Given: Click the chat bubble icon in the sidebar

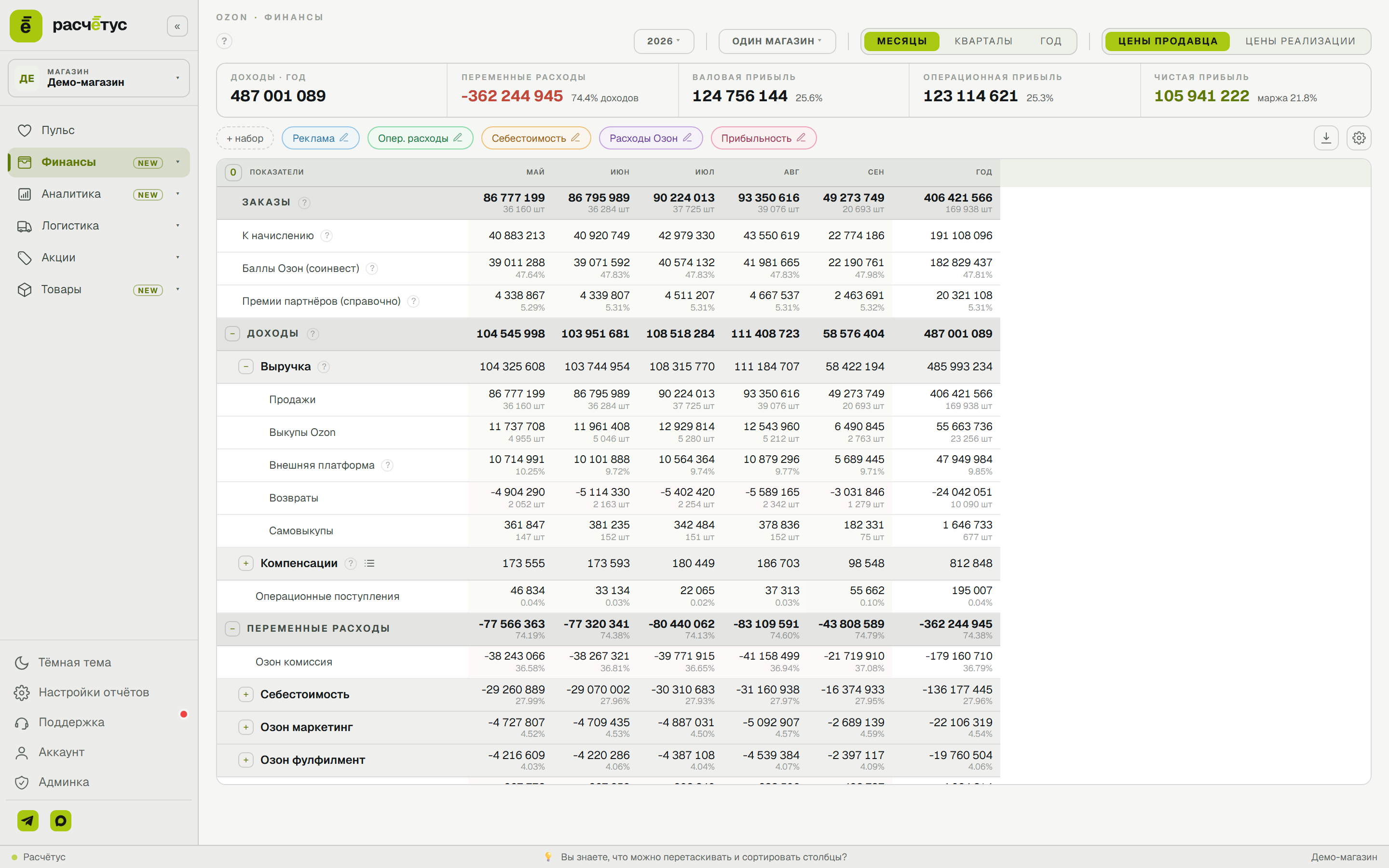Looking at the screenshot, I should tap(61, 820).
